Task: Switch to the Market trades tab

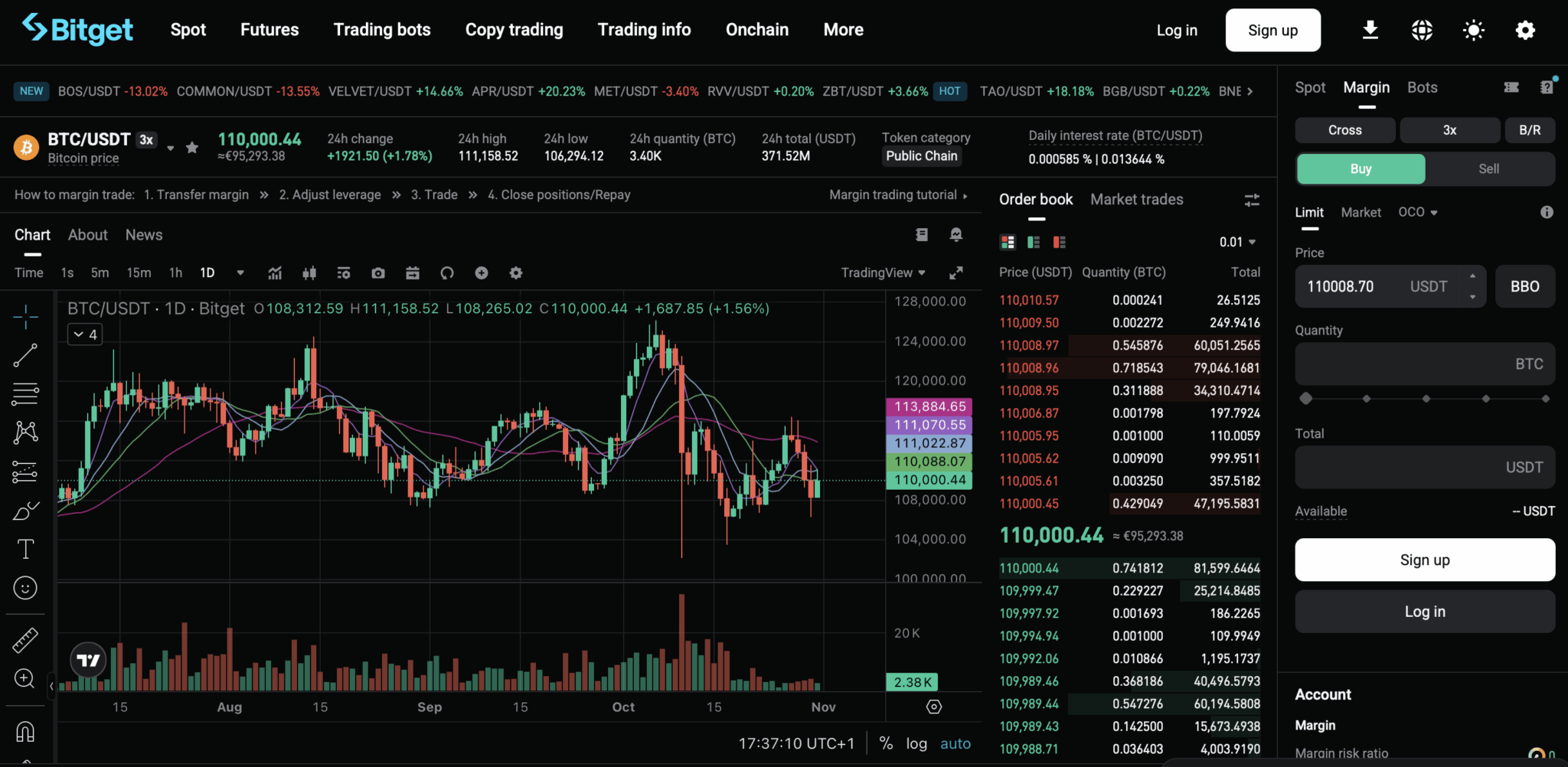Action: point(1137,199)
